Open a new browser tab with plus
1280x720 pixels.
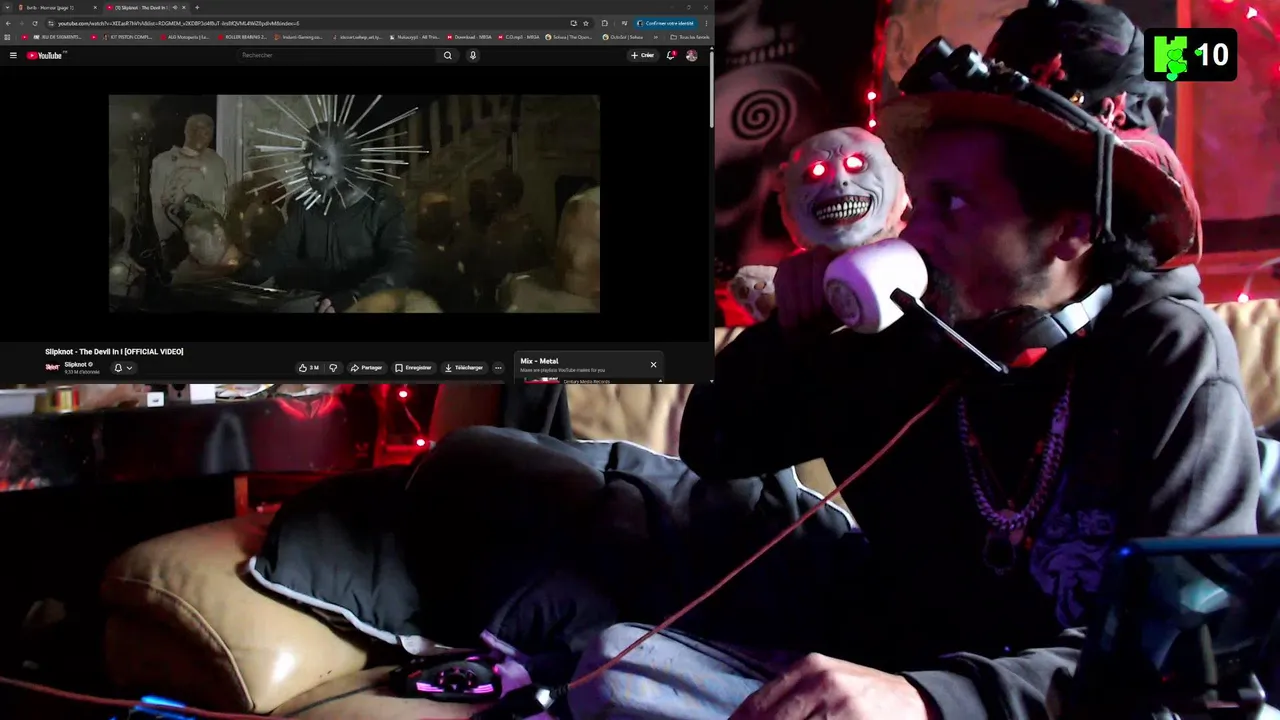pyautogui.click(x=197, y=7)
